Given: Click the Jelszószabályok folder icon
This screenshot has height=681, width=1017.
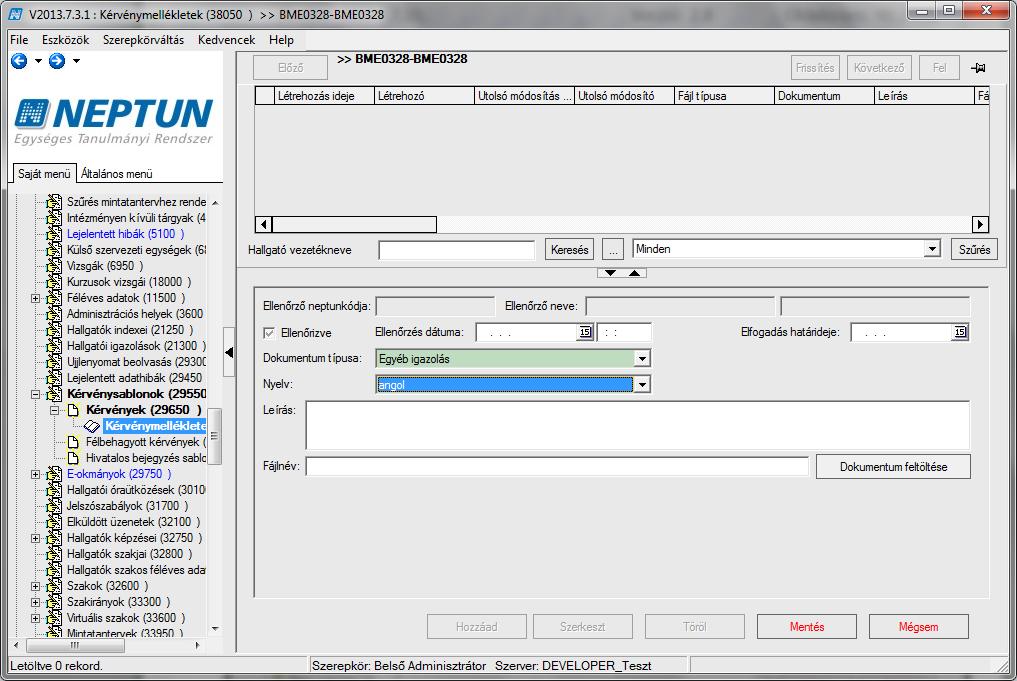Looking at the screenshot, I should click(54, 506).
